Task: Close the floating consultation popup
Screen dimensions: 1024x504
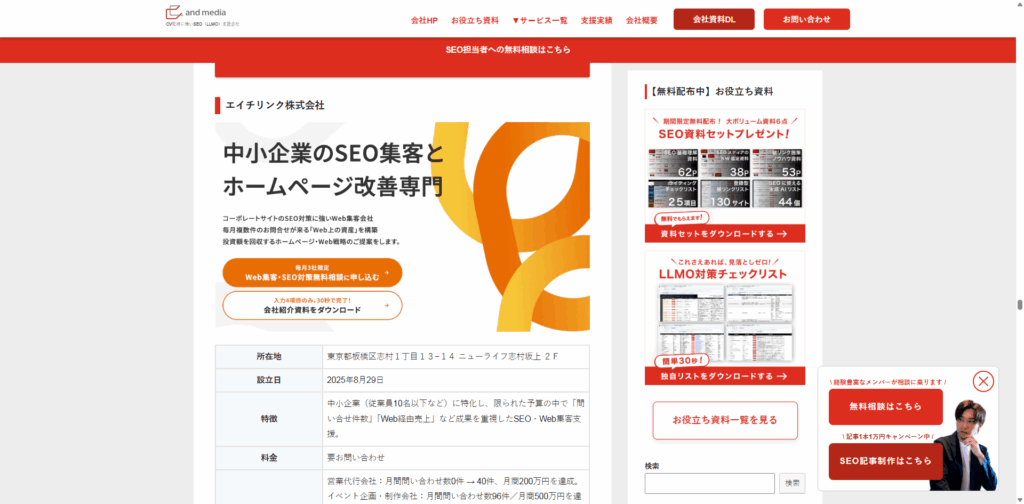Action: 983,381
